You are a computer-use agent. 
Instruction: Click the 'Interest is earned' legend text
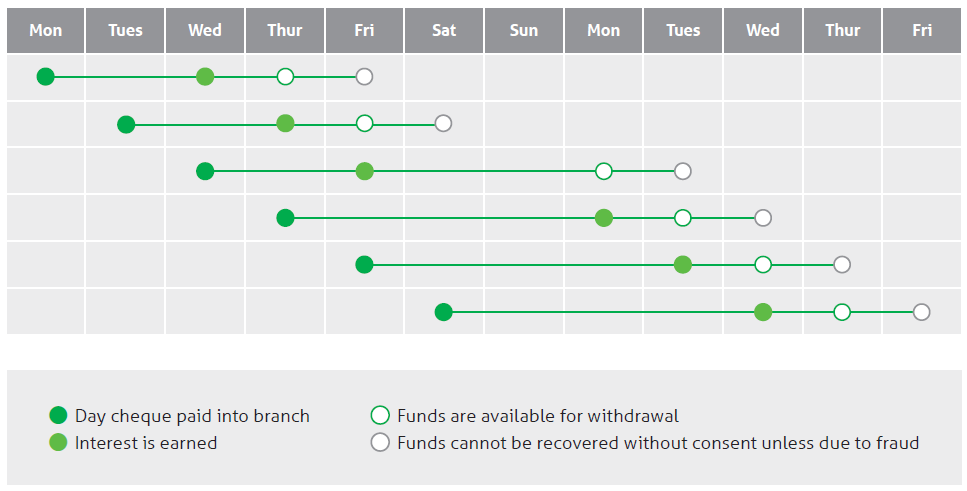[x=146, y=443]
